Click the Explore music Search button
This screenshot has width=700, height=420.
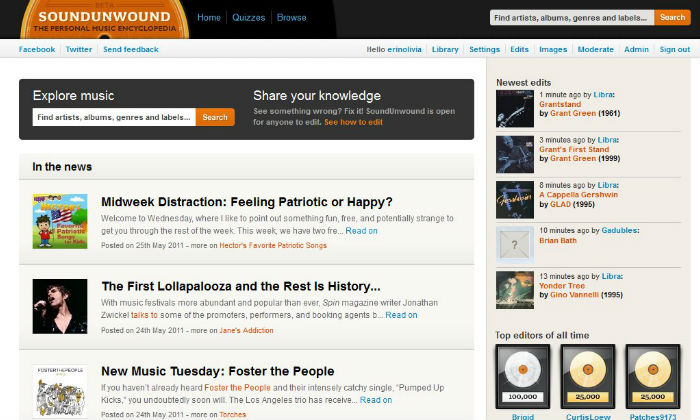coord(215,117)
